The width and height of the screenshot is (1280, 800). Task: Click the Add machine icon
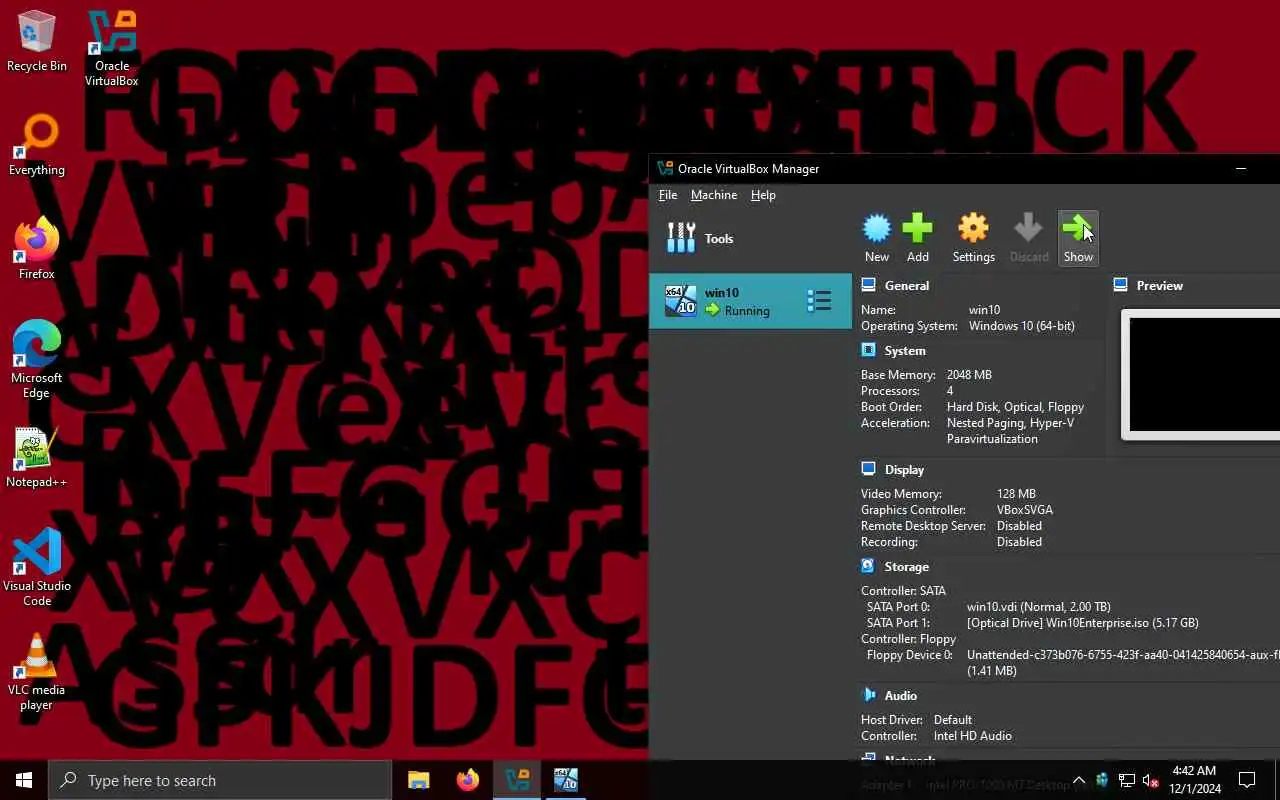917,238
